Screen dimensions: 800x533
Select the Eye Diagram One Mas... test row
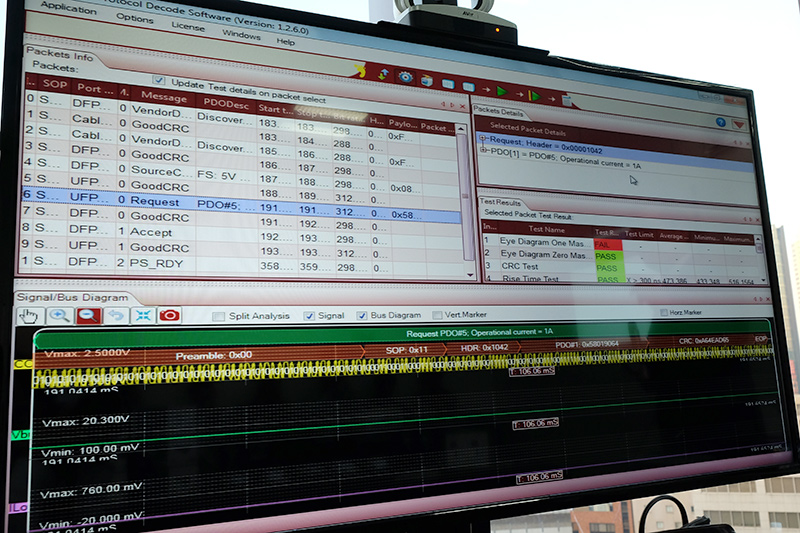(619, 244)
